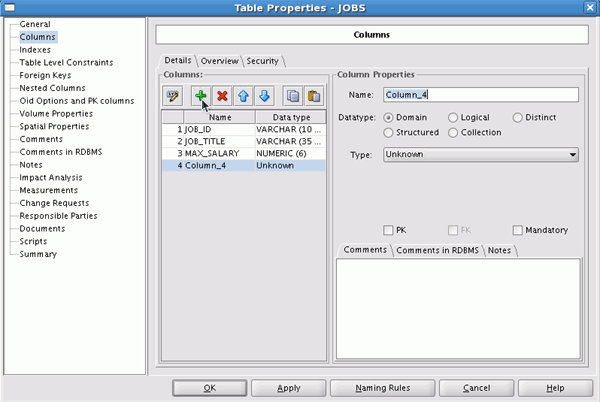Click inside the Comments text area
This screenshot has height=402, width=600.
[x=458, y=309]
